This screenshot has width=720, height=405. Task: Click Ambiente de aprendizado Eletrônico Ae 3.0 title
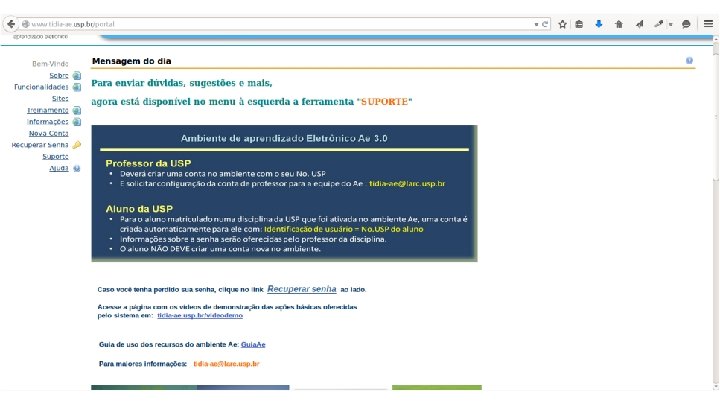pyautogui.click(x=284, y=138)
